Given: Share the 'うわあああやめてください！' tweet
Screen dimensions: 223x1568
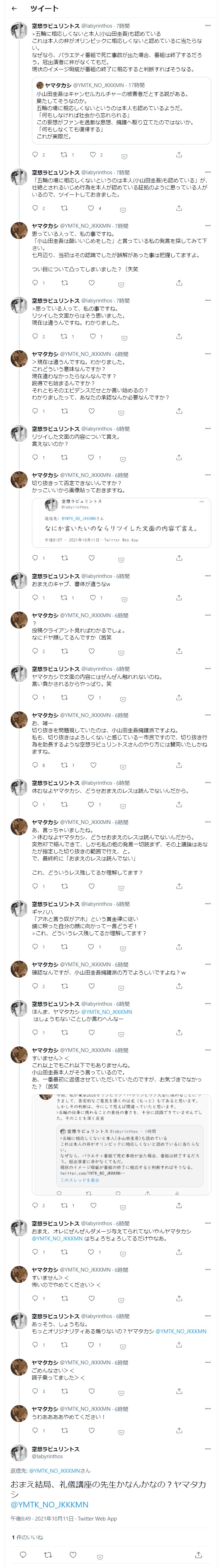Looking at the screenshot, I should click(x=179, y=1430).
